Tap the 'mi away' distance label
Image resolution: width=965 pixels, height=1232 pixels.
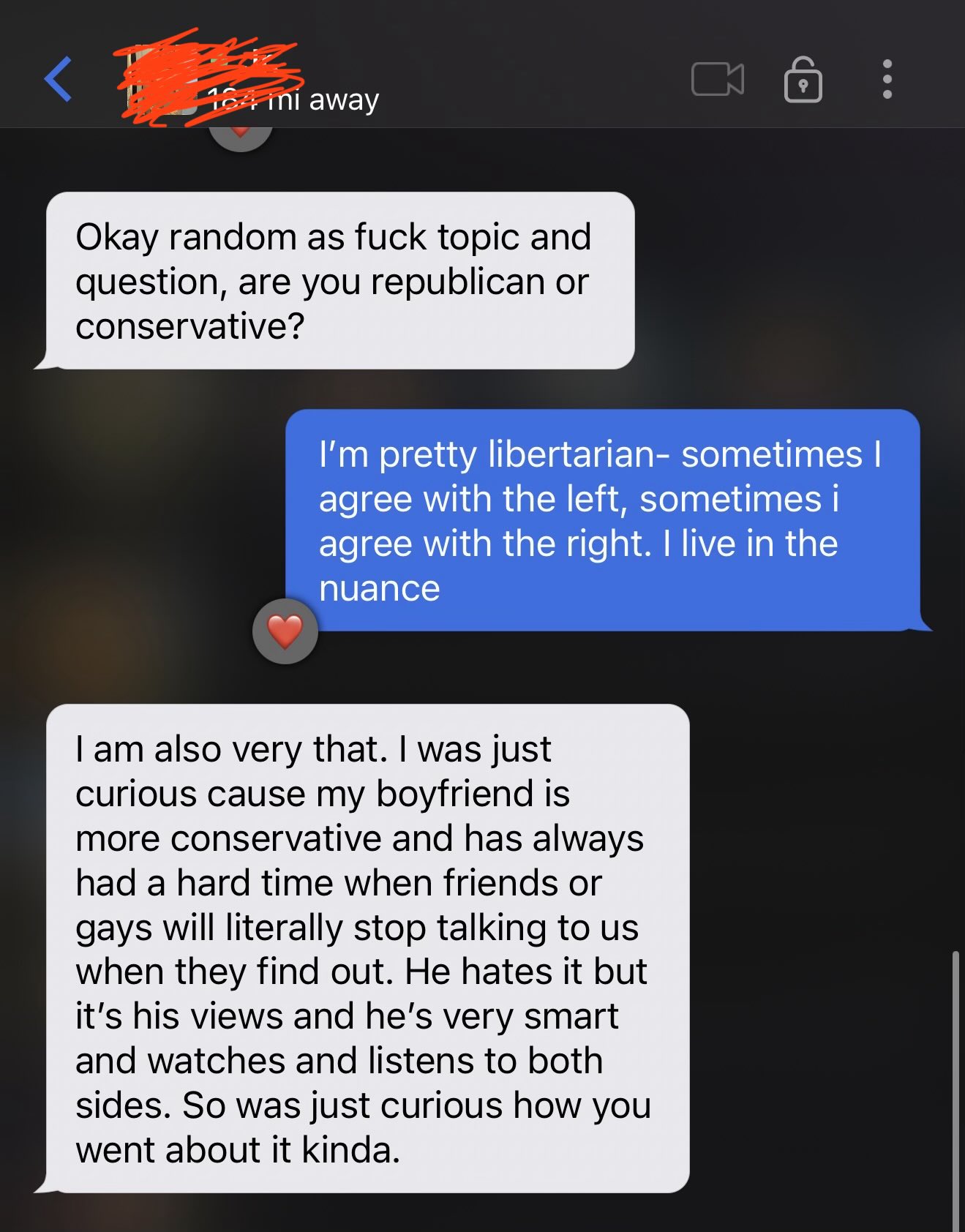293,99
